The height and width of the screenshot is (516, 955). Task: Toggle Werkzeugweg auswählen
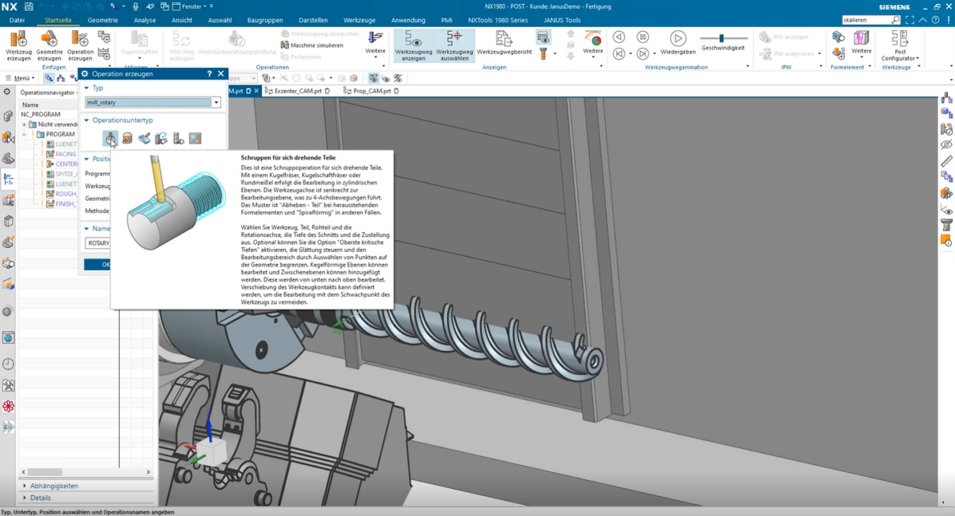pos(454,46)
